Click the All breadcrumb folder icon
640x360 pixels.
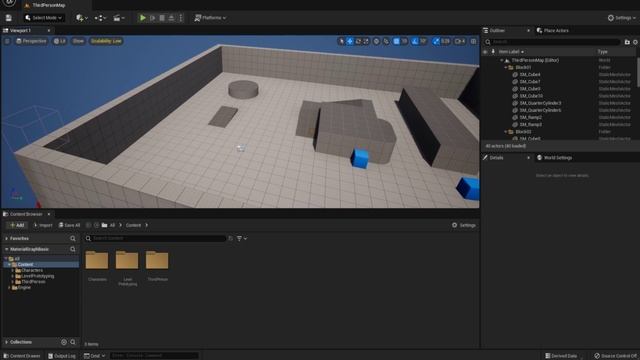coord(104,225)
